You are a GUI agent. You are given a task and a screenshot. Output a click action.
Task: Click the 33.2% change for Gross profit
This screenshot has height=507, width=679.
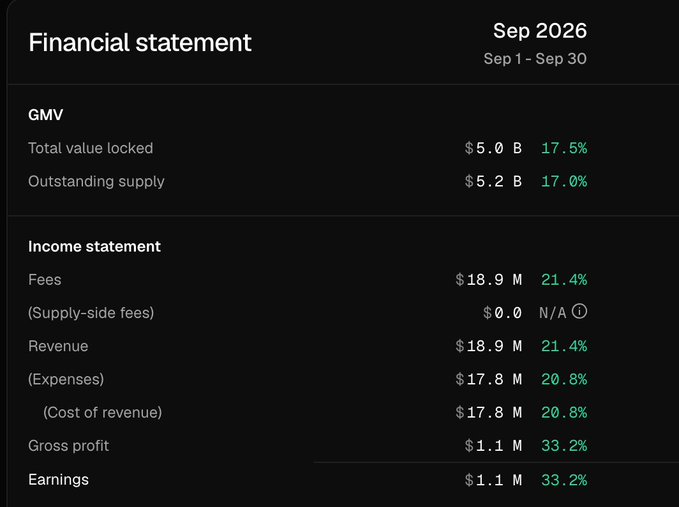click(x=564, y=446)
